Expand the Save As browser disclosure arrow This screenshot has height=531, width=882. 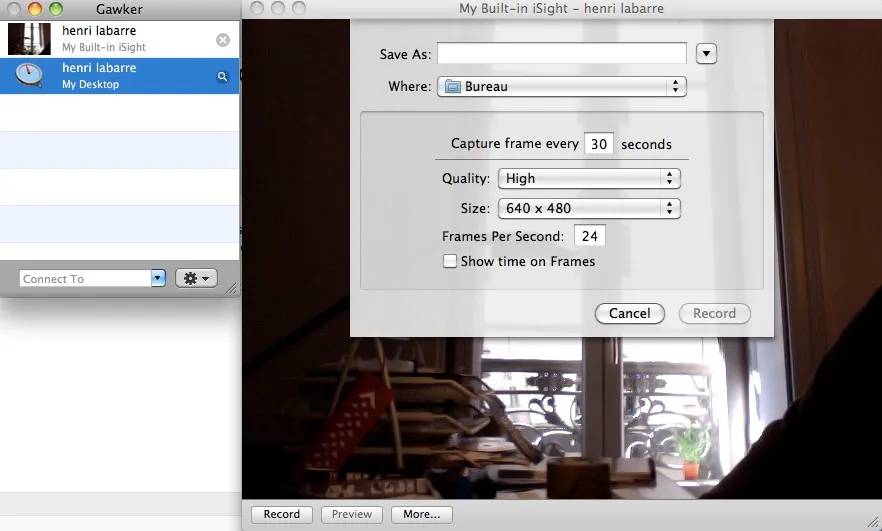point(706,54)
